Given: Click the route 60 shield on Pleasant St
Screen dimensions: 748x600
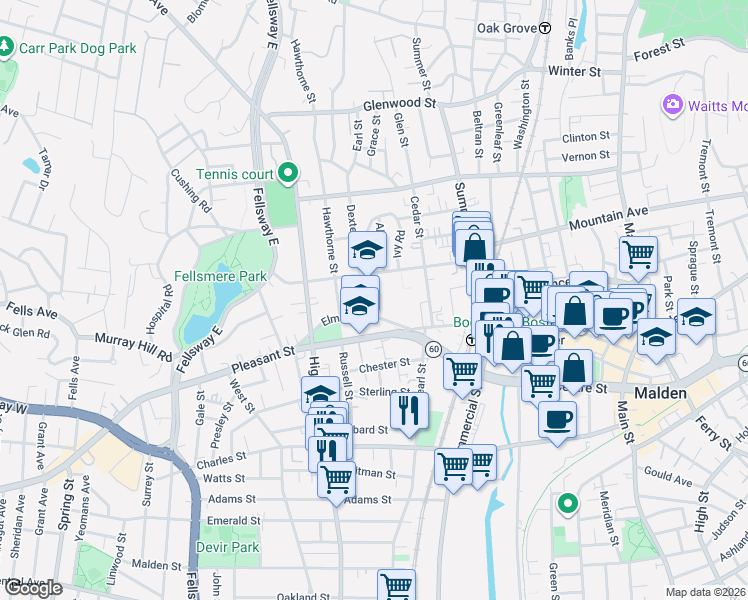Looking at the screenshot, I should pyautogui.click(x=433, y=349).
